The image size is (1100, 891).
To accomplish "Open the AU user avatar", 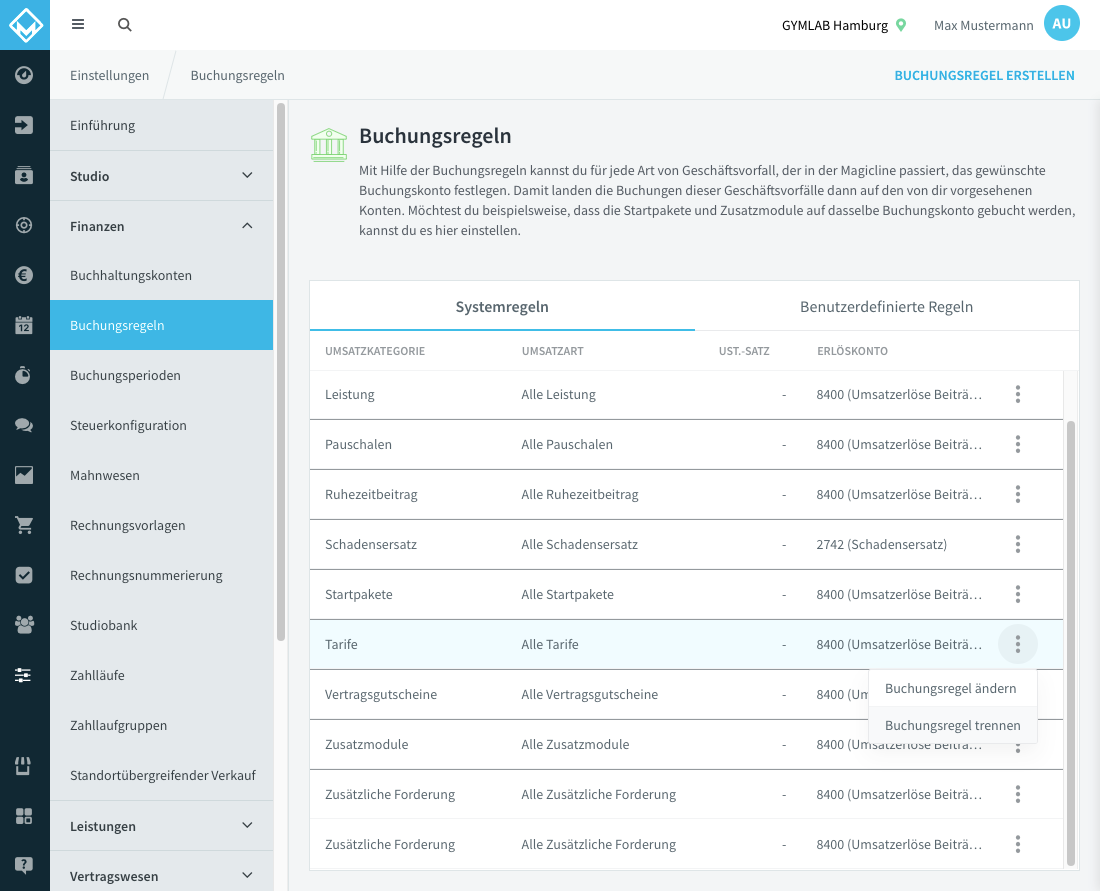I will point(1061,24).
